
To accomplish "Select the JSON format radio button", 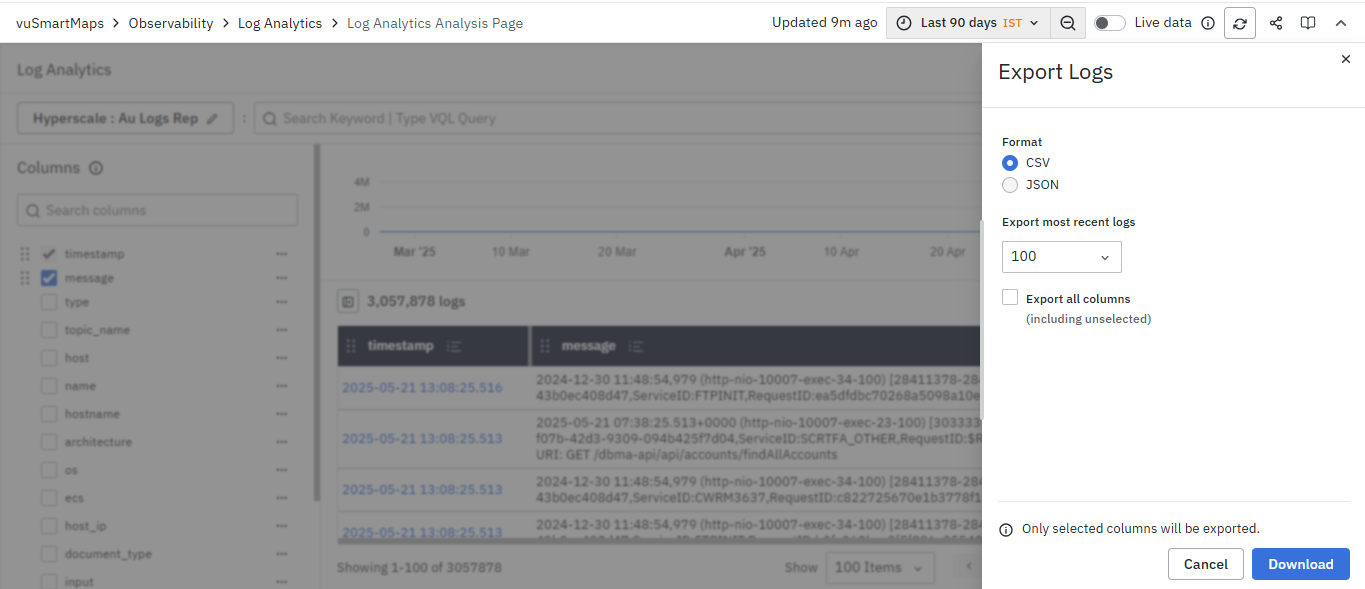I will click(1010, 185).
